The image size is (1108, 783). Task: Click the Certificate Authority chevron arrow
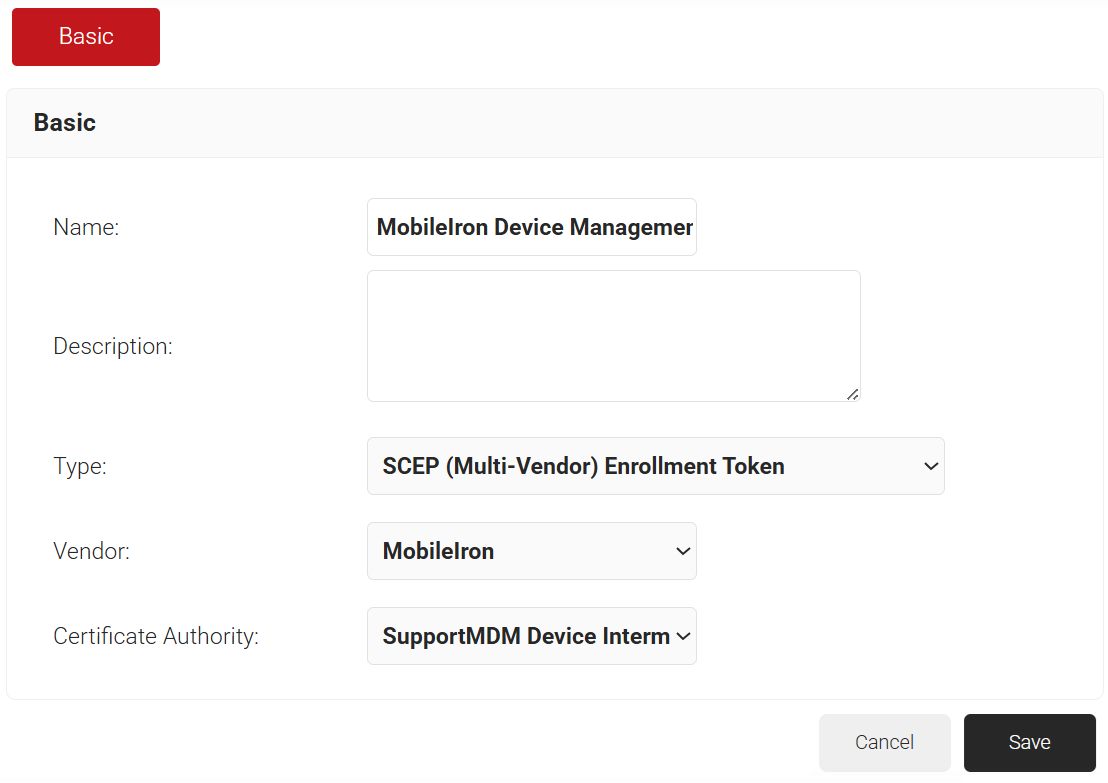pos(684,636)
